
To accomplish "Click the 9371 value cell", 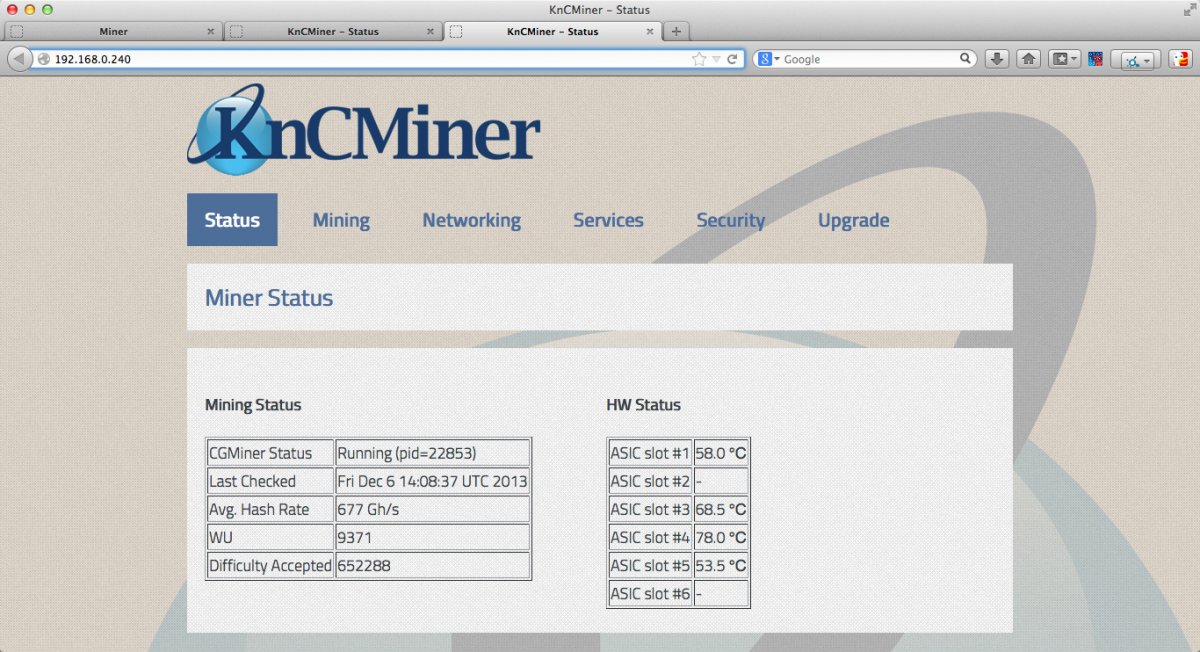I will [x=432, y=537].
